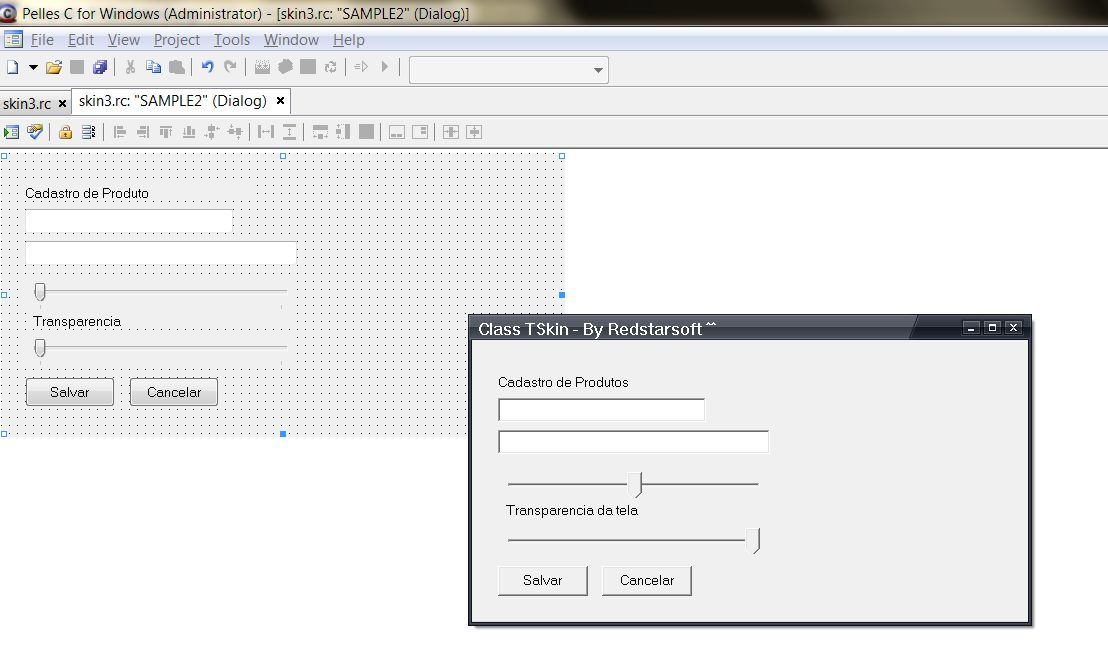This screenshot has width=1108, height=663.
Task: Click the Redo arrow icon
Action: click(230, 67)
